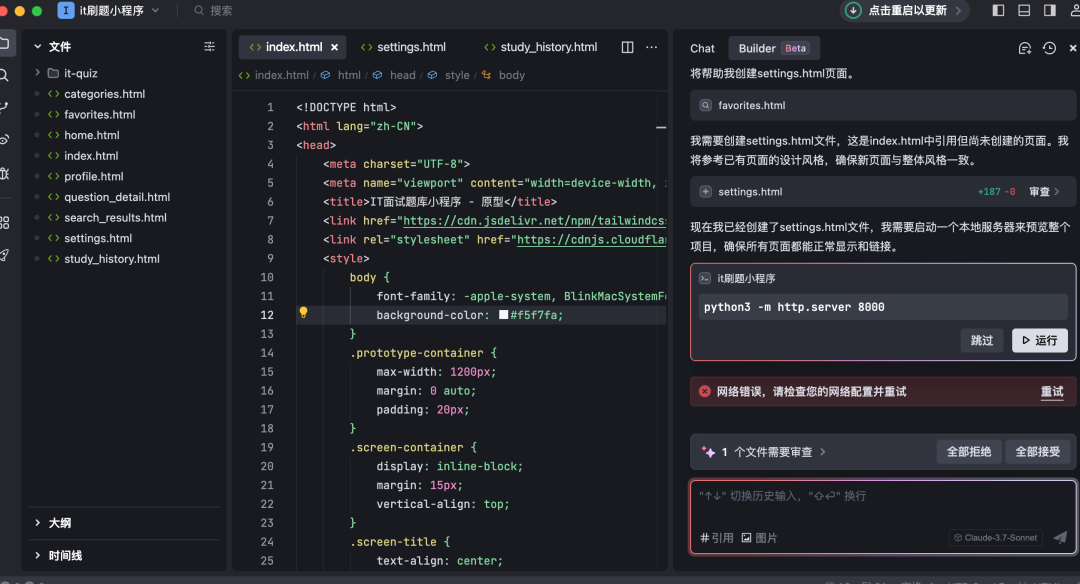Click the split editor icon

627,47
